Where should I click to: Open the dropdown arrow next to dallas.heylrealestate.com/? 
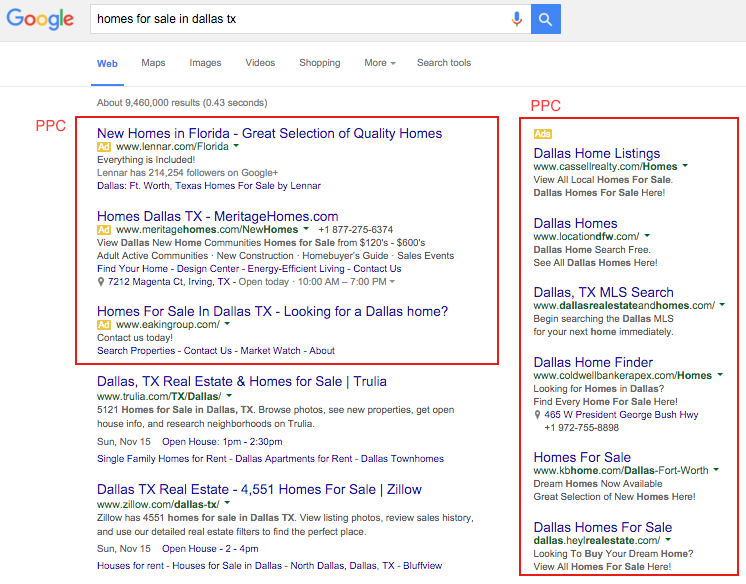click(x=668, y=540)
